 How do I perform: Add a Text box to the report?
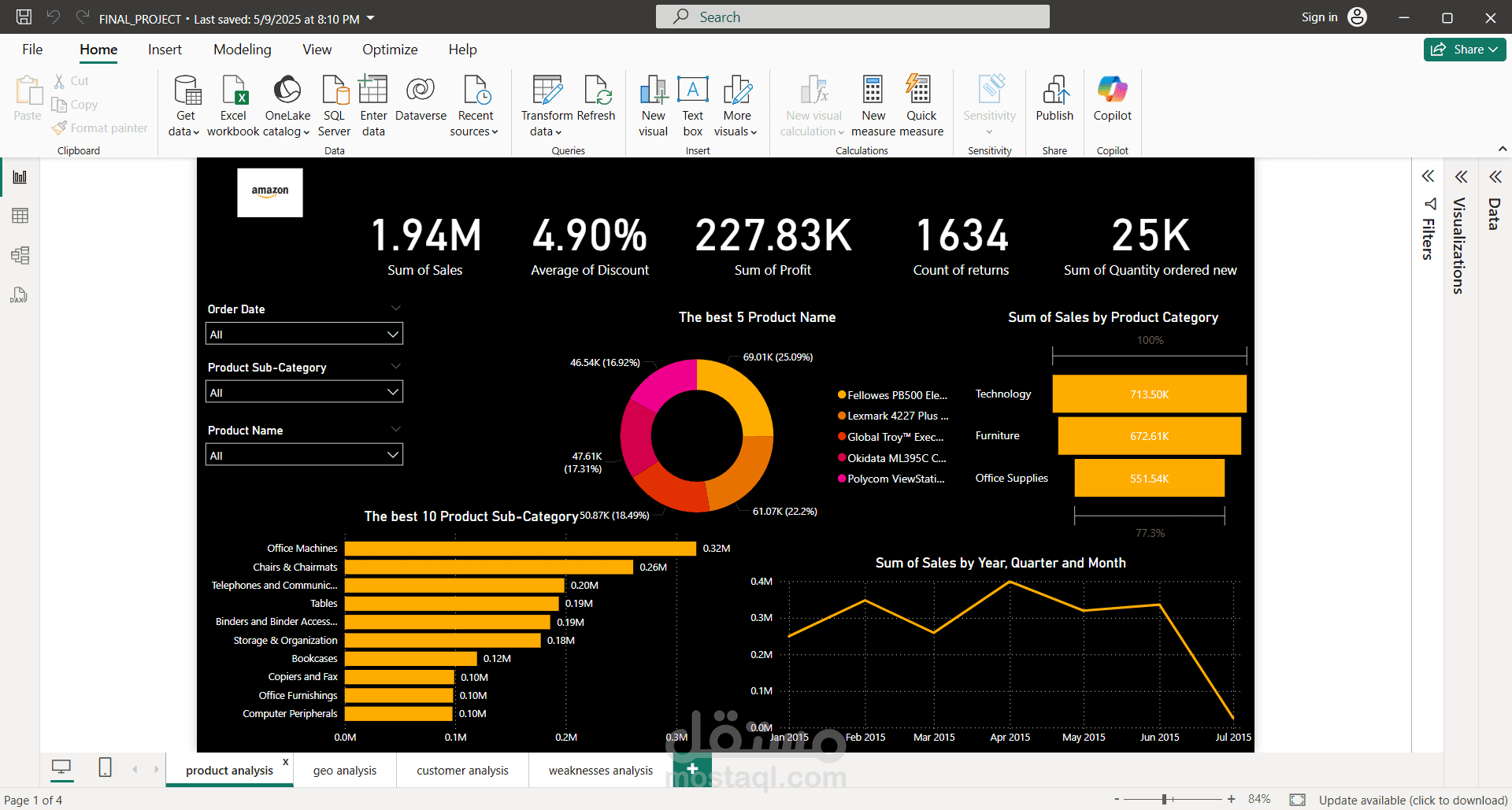click(x=693, y=105)
